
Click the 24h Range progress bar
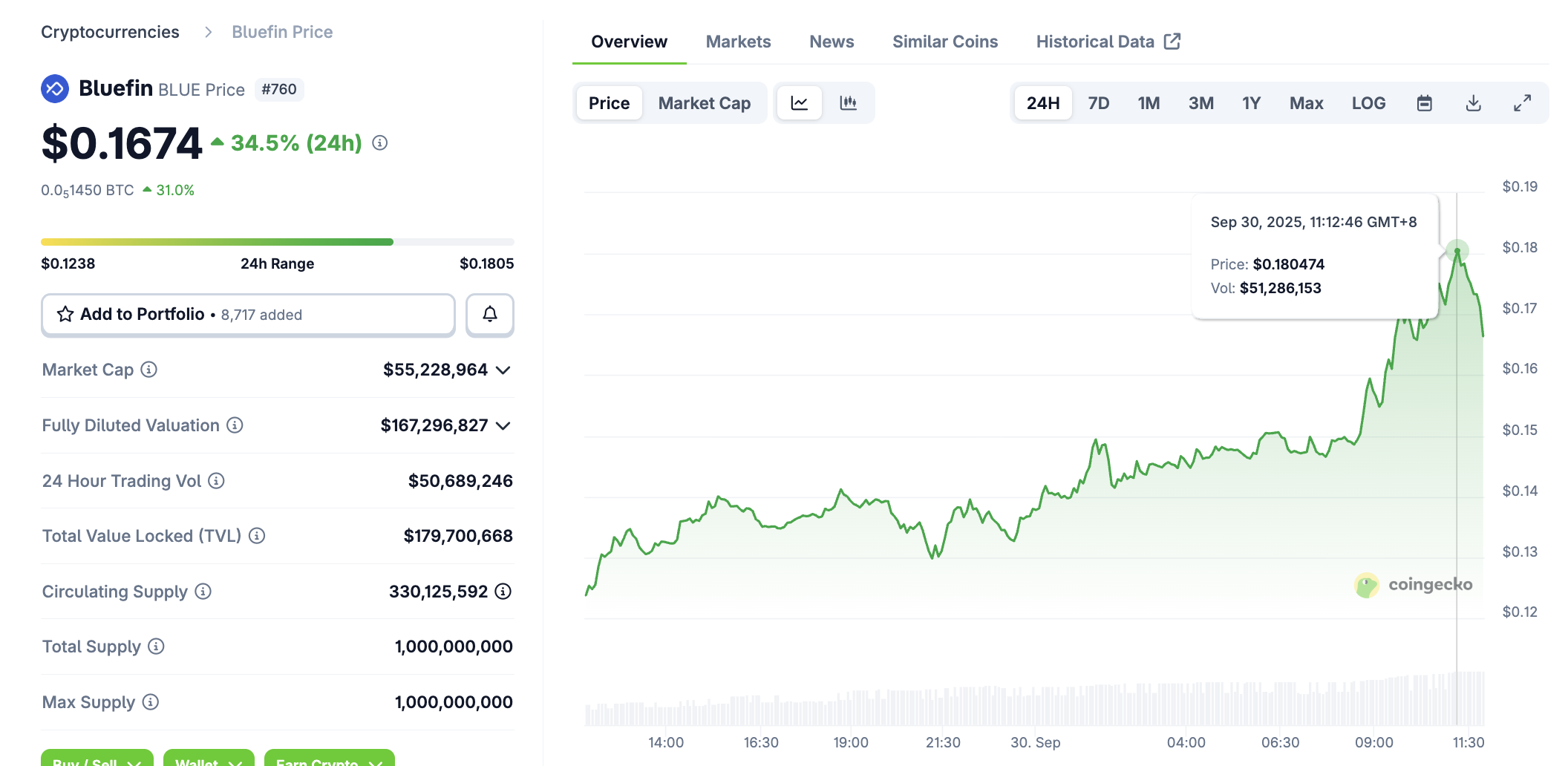click(277, 242)
